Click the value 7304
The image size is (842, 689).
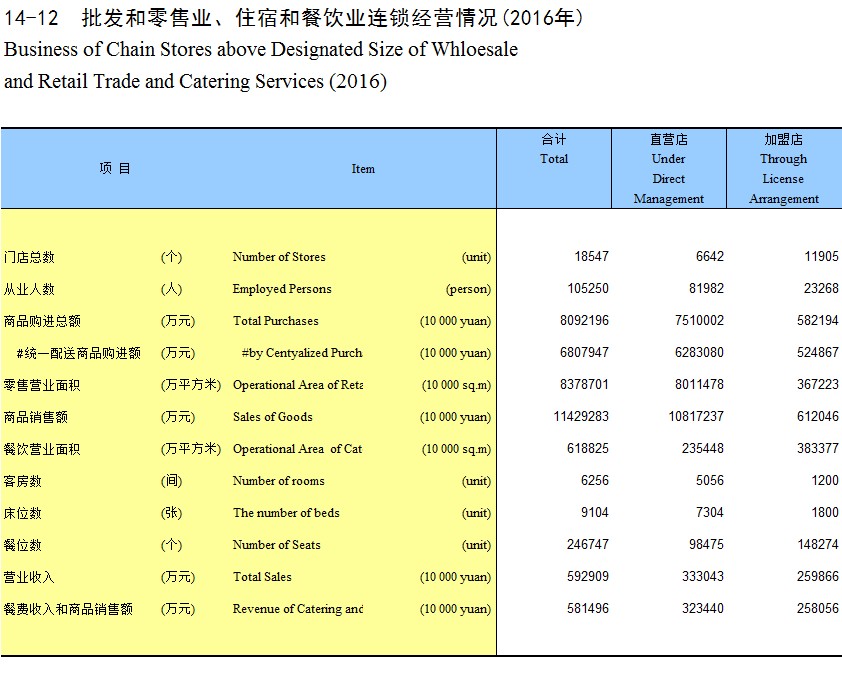point(709,512)
